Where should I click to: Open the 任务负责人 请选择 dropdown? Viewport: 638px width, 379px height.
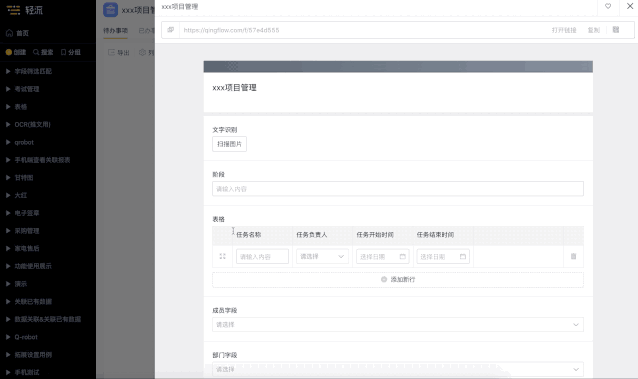pos(322,256)
